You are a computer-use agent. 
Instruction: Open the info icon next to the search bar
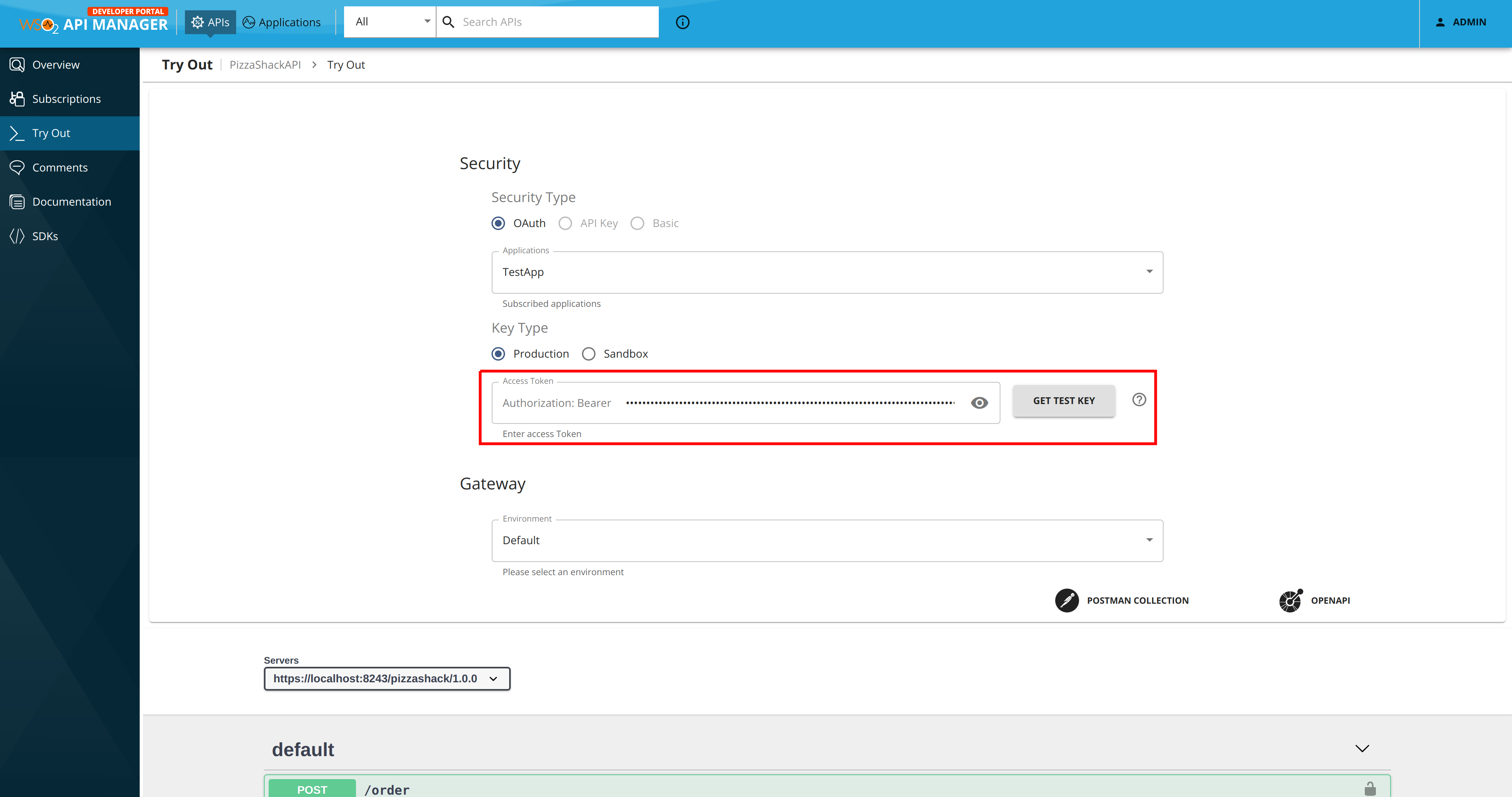(x=682, y=22)
